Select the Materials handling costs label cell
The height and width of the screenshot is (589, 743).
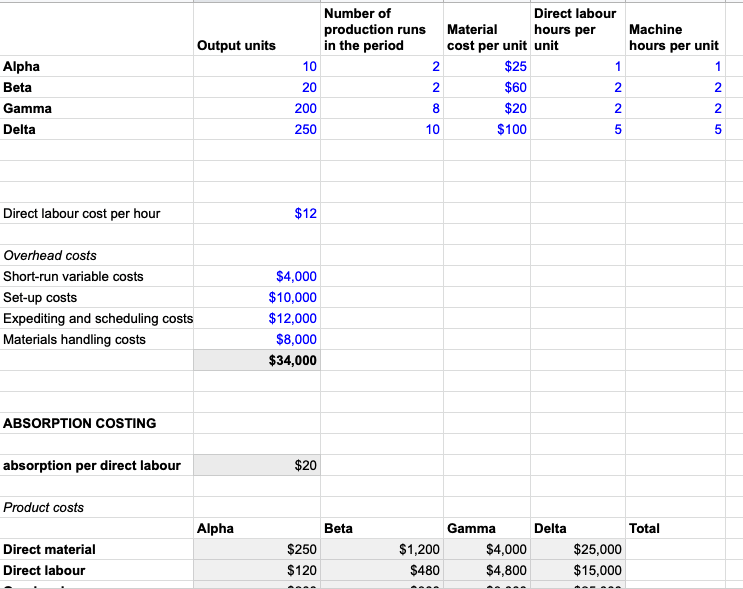pos(75,339)
